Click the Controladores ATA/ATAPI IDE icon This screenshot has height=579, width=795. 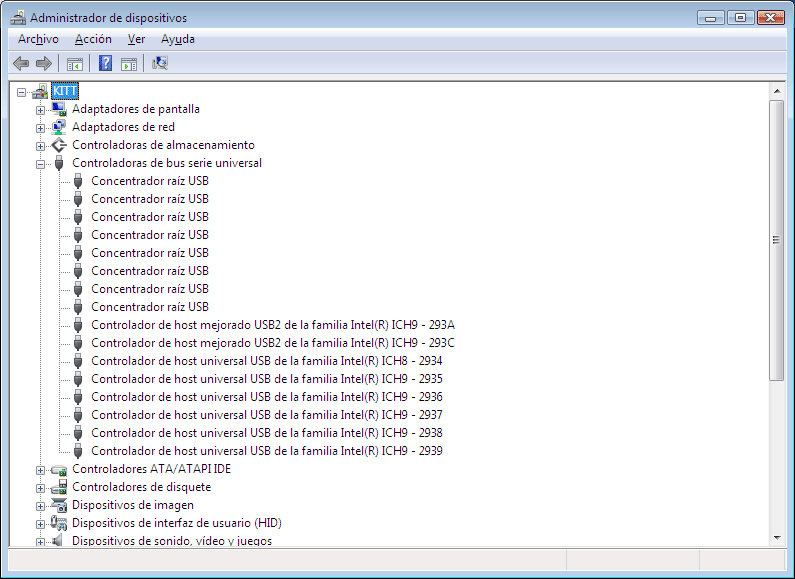(59, 470)
